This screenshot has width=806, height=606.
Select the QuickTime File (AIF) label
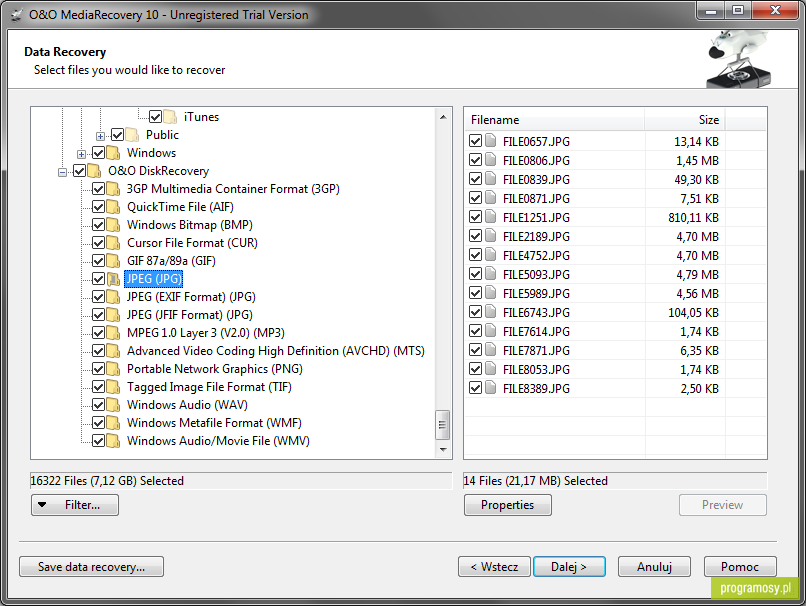coord(180,207)
